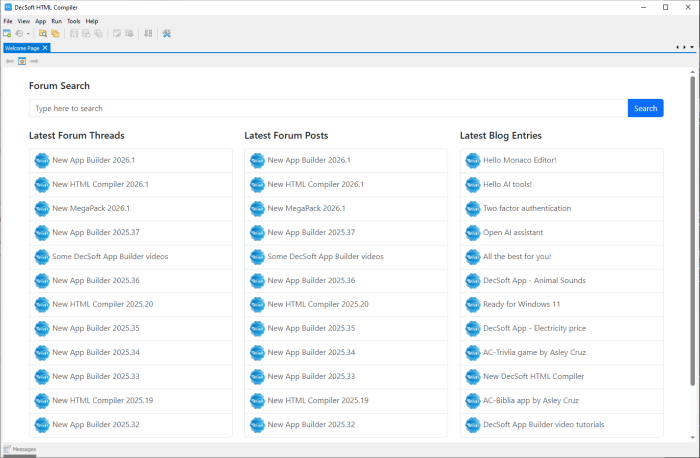Select the Welcome Page tab
This screenshot has width=700, height=458.
tap(22, 48)
